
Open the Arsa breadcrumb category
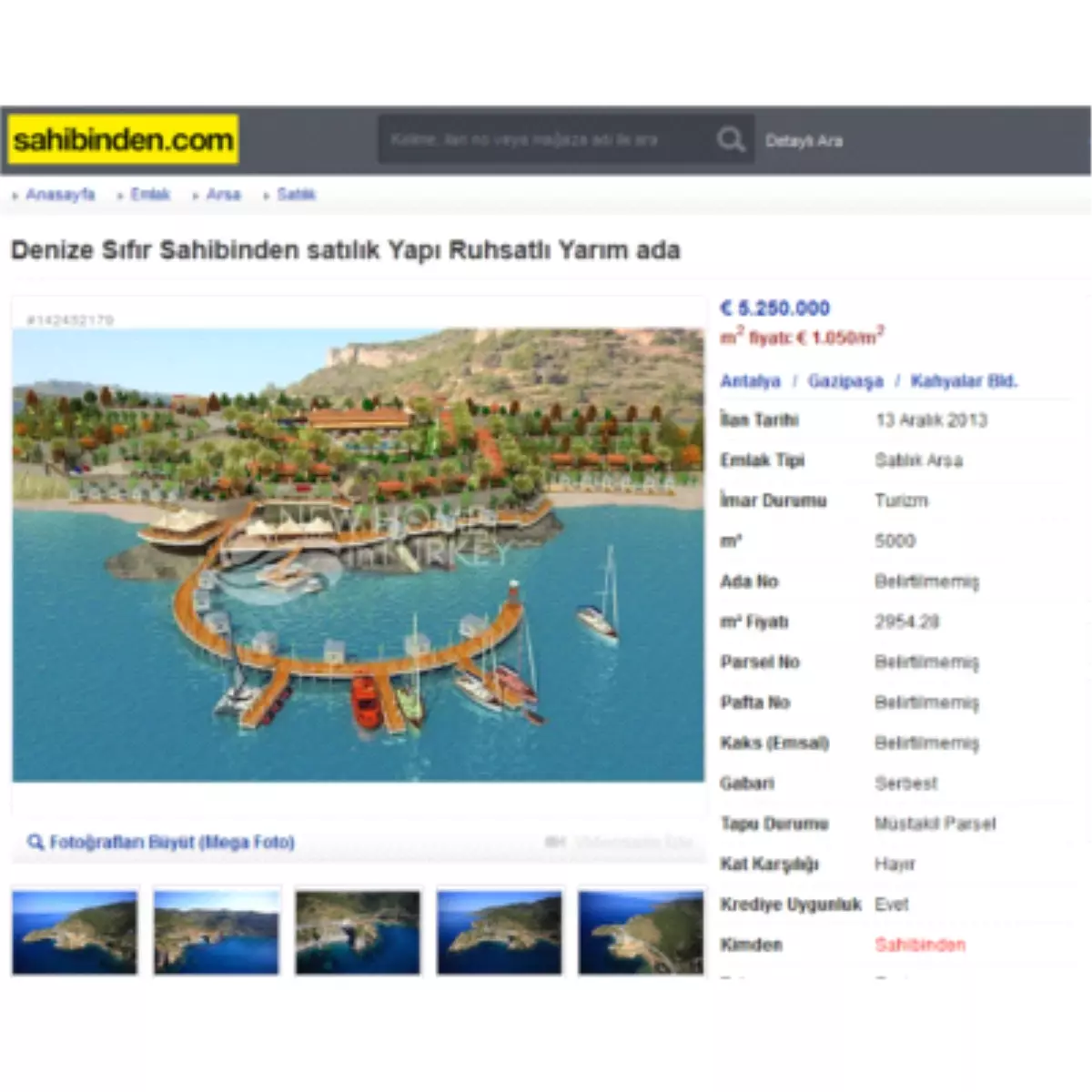[223, 195]
